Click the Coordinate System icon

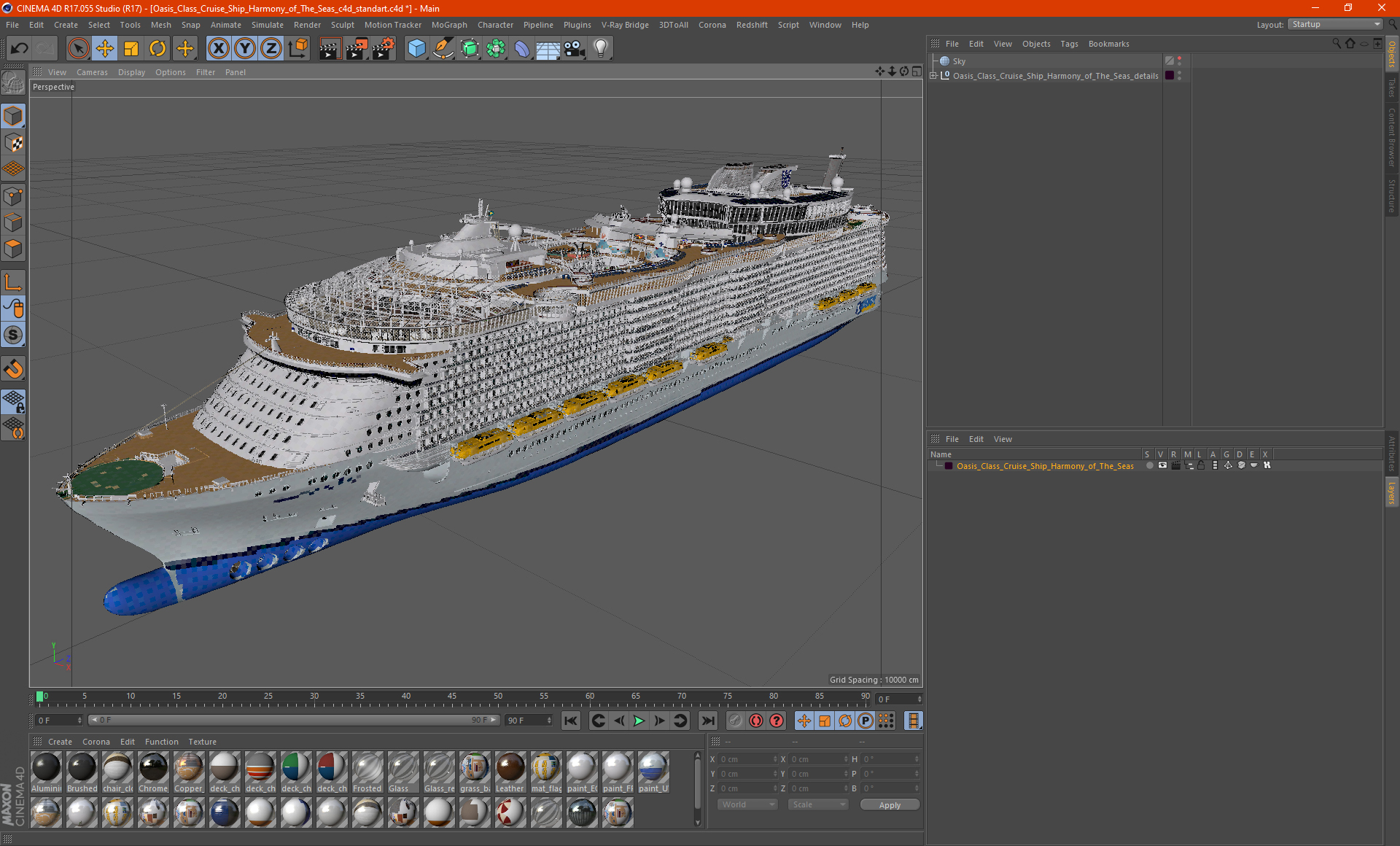tap(298, 49)
